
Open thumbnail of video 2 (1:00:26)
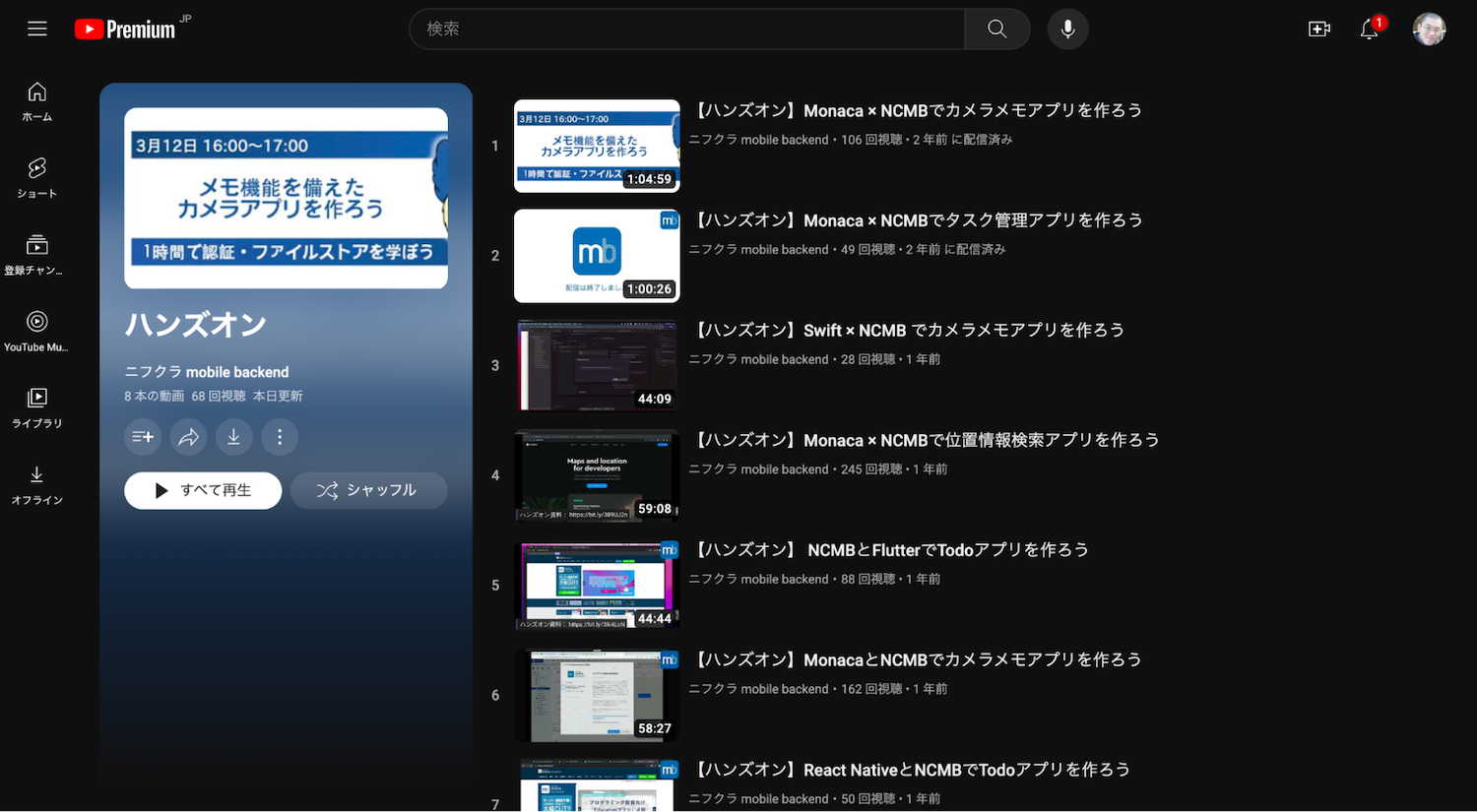pyautogui.click(x=597, y=256)
